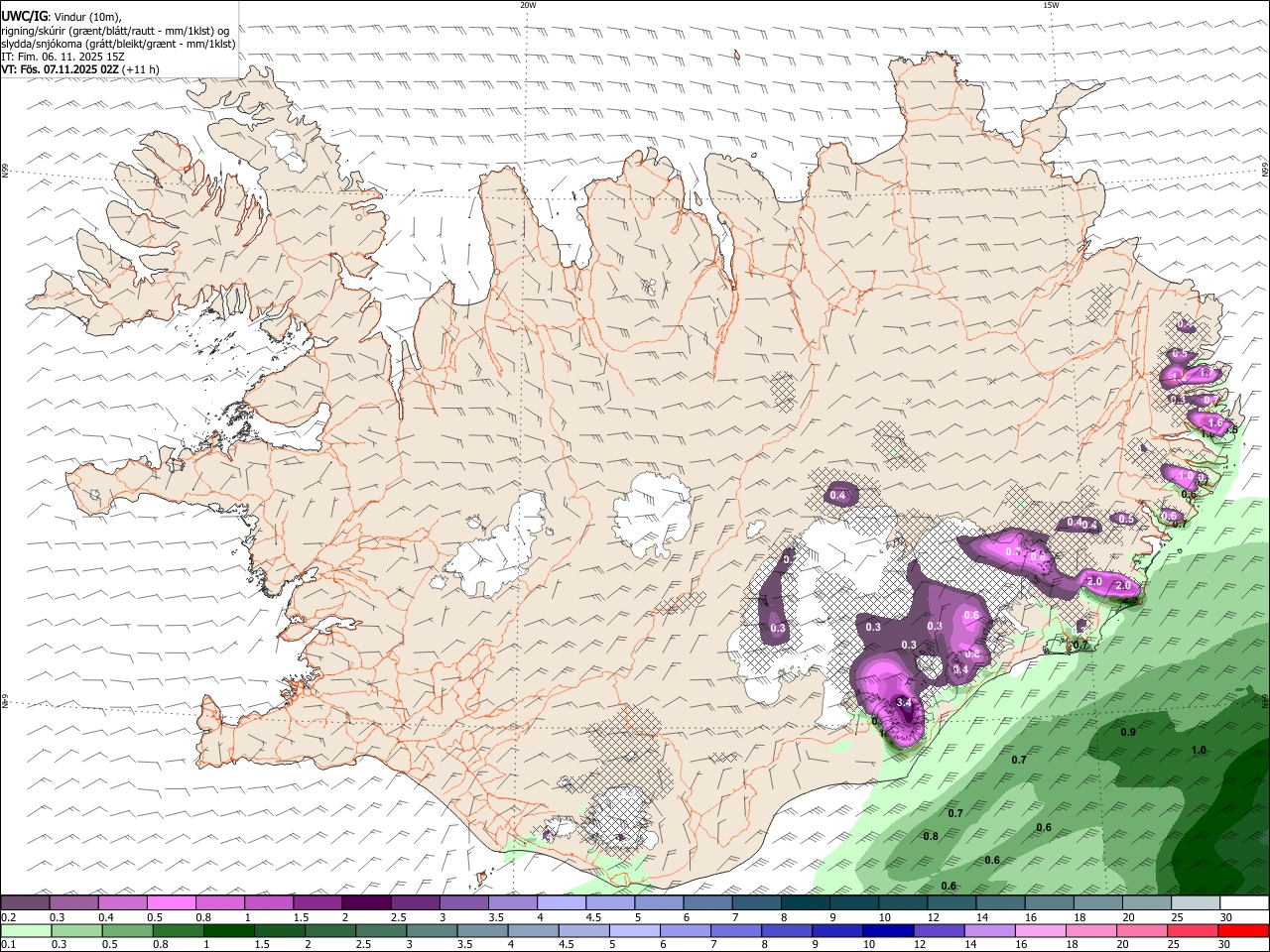The height and width of the screenshot is (952, 1270).
Task: Click the "20W" longitude label
Action: pos(528,5)
